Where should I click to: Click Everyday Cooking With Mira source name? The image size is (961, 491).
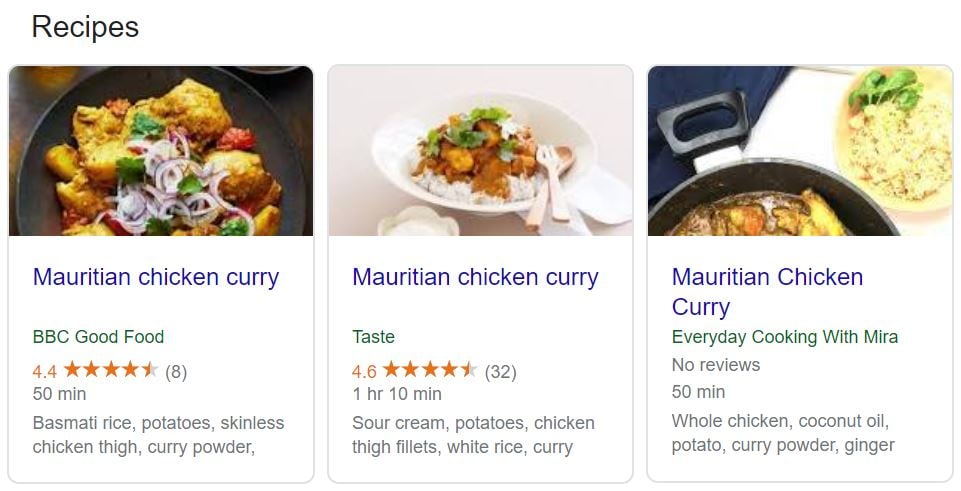click(x=785, y=337)
